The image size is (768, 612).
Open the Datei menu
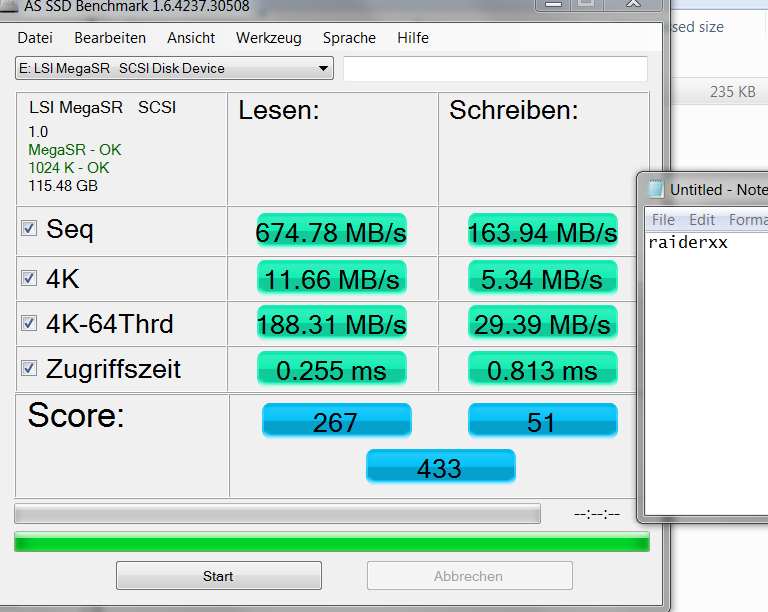click(x=35, y=38)
